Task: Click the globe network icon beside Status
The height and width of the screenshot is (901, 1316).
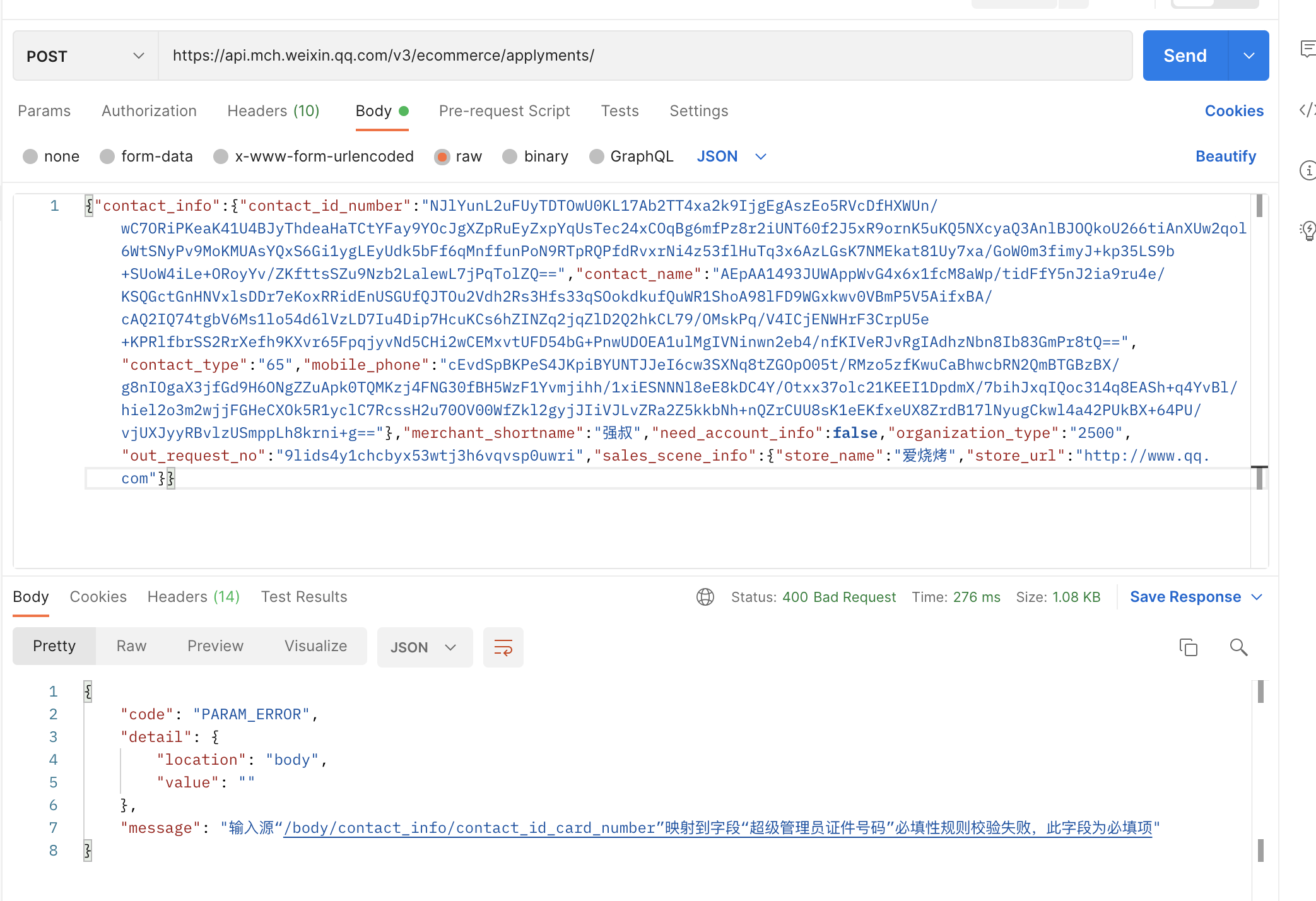Action: coord(705,597)
